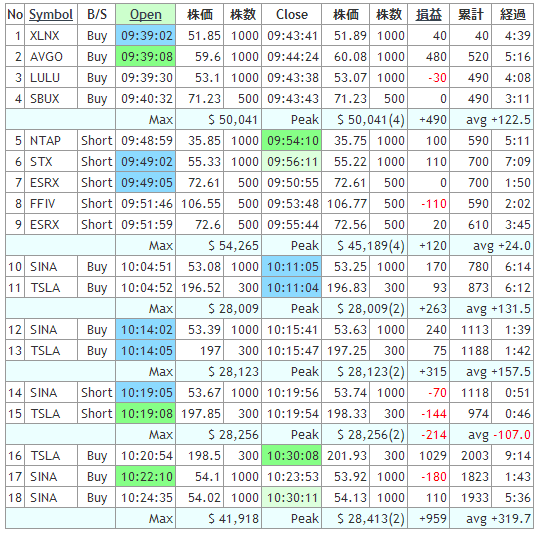The image size is (538, 534).
Task: Click close time 10:30:11
Action: tap(292, 497)
